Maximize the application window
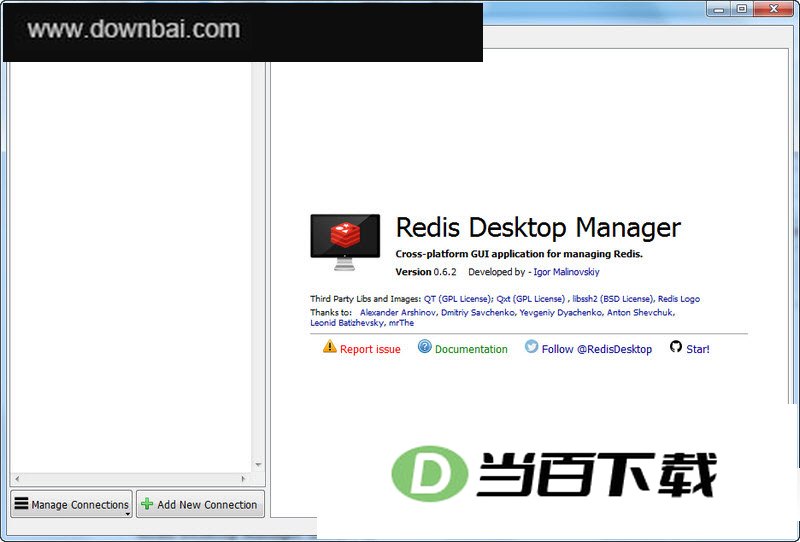The image size is (800, 542). point(742,9)
